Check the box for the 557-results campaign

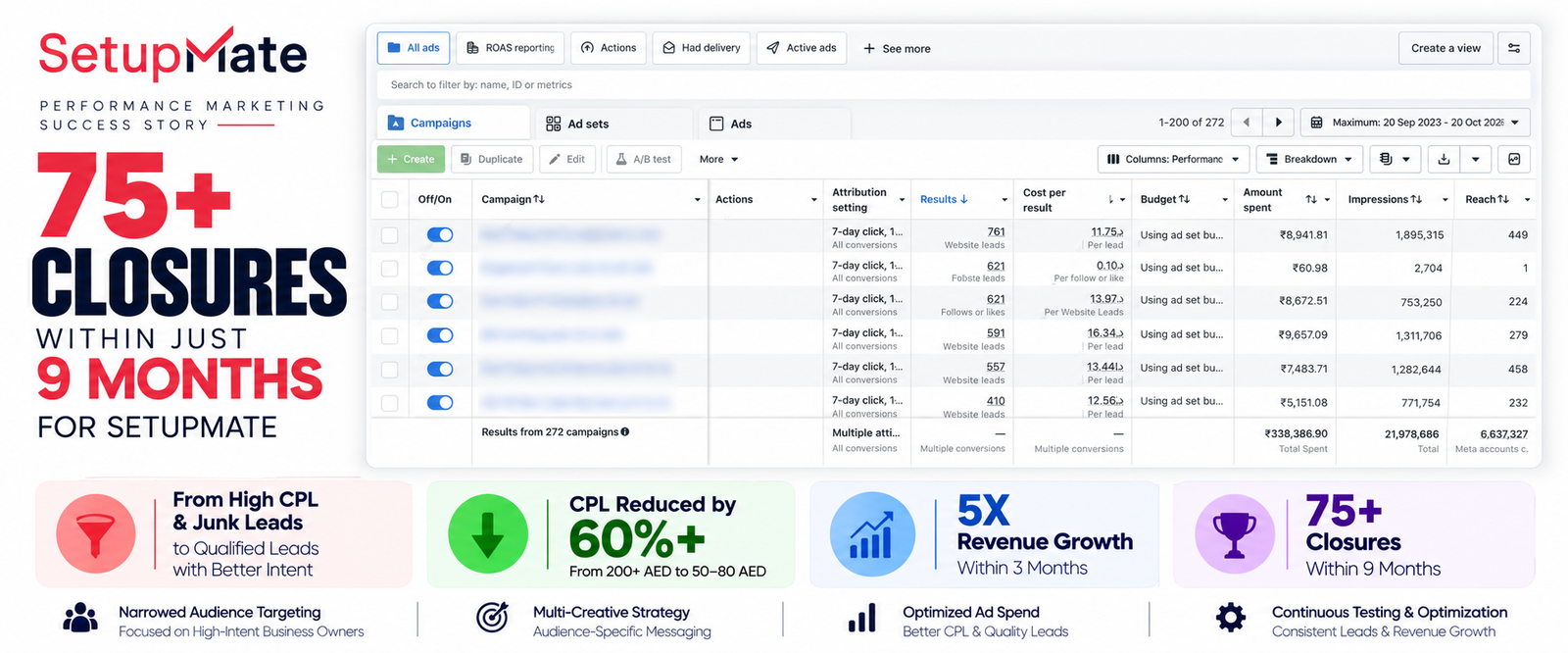[389, 370]
